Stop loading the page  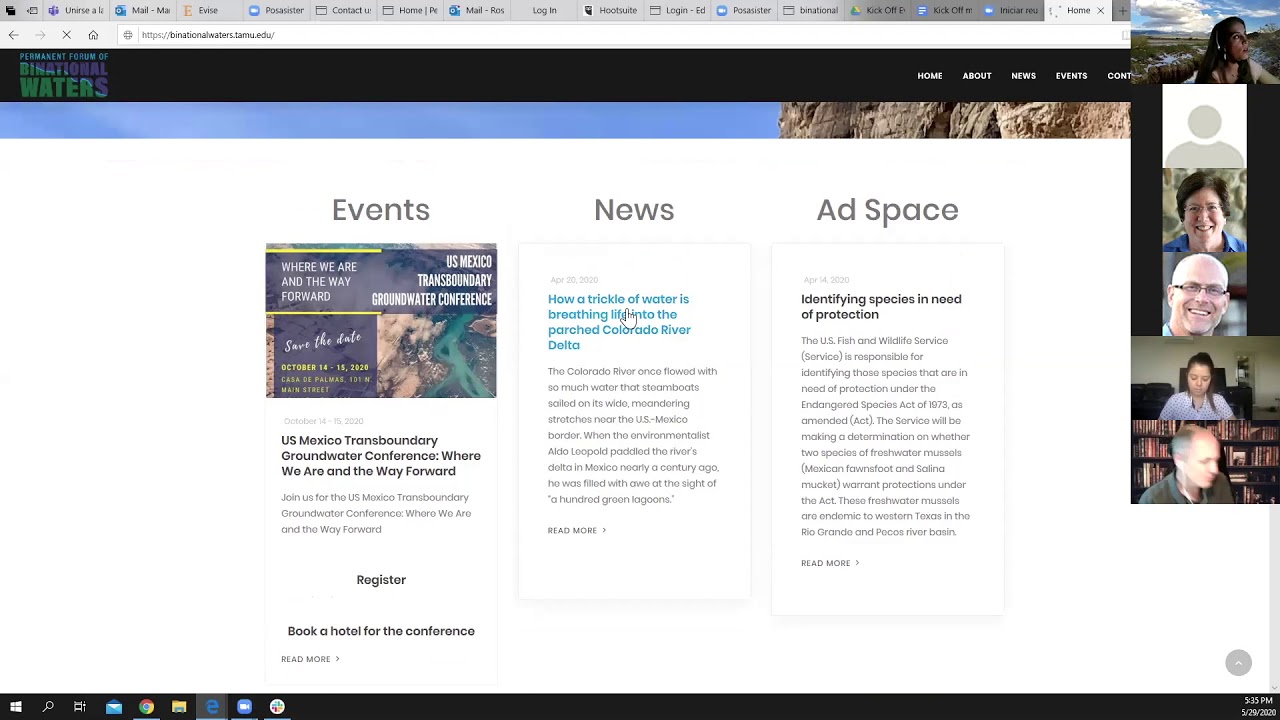(66, 35)
